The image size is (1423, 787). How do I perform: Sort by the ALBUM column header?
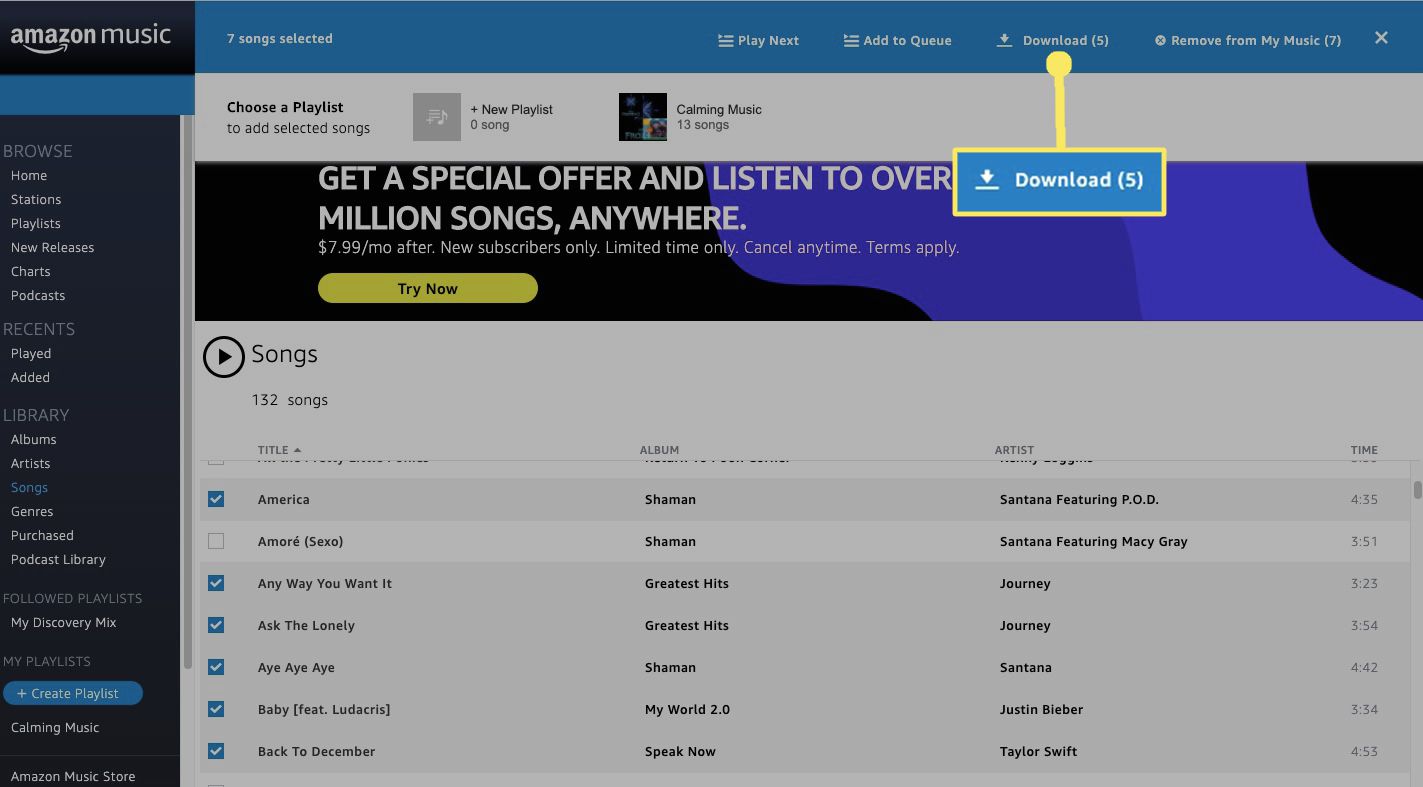659,450
